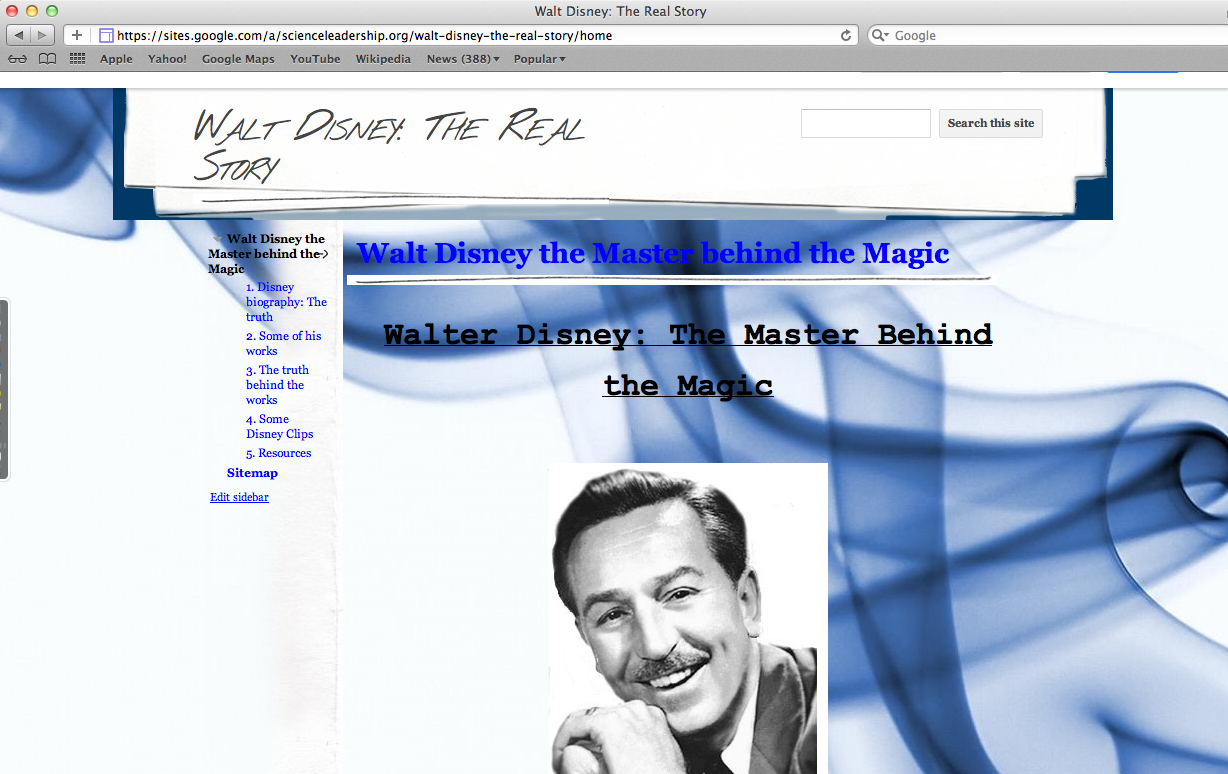Click the site search text box
The width and height of the screenshot is (1228, 774).
coord(865,123)
